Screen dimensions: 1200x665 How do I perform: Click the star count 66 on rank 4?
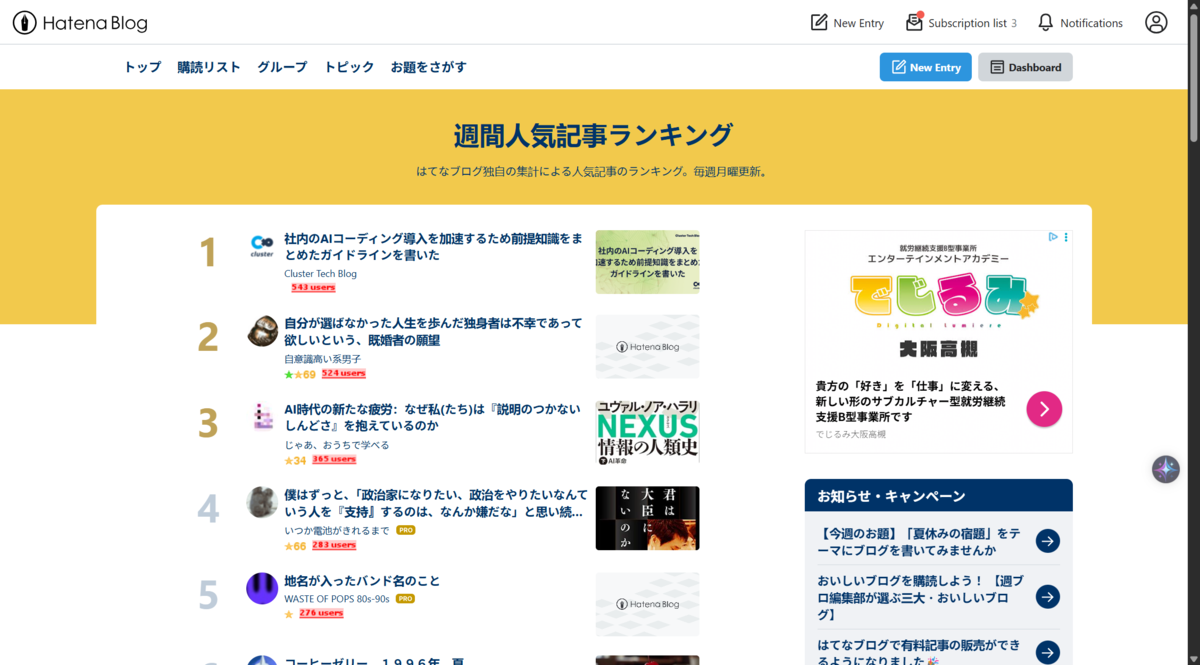(x=300, y=546)
